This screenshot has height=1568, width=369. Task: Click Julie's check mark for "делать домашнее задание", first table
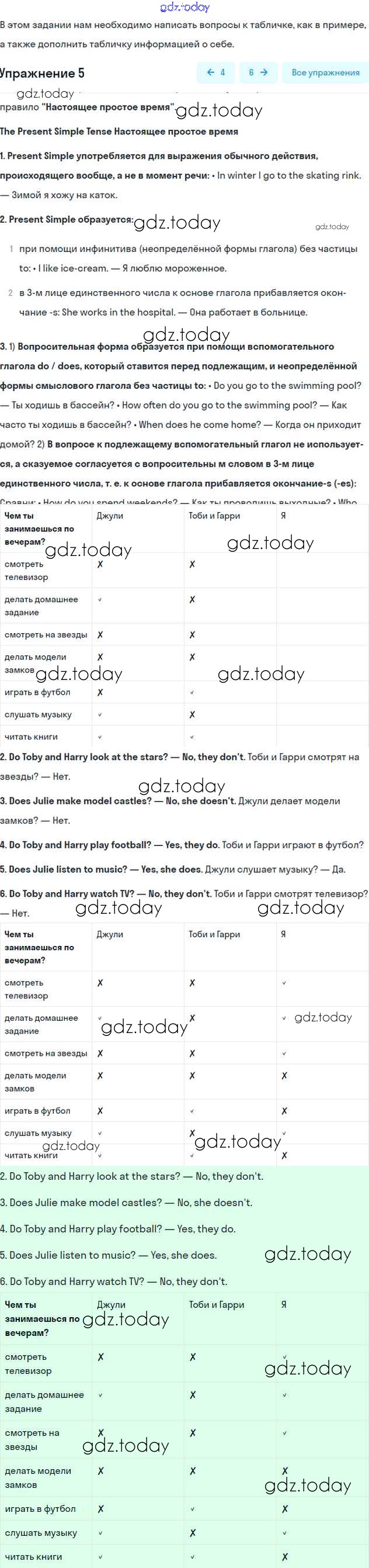100,600
